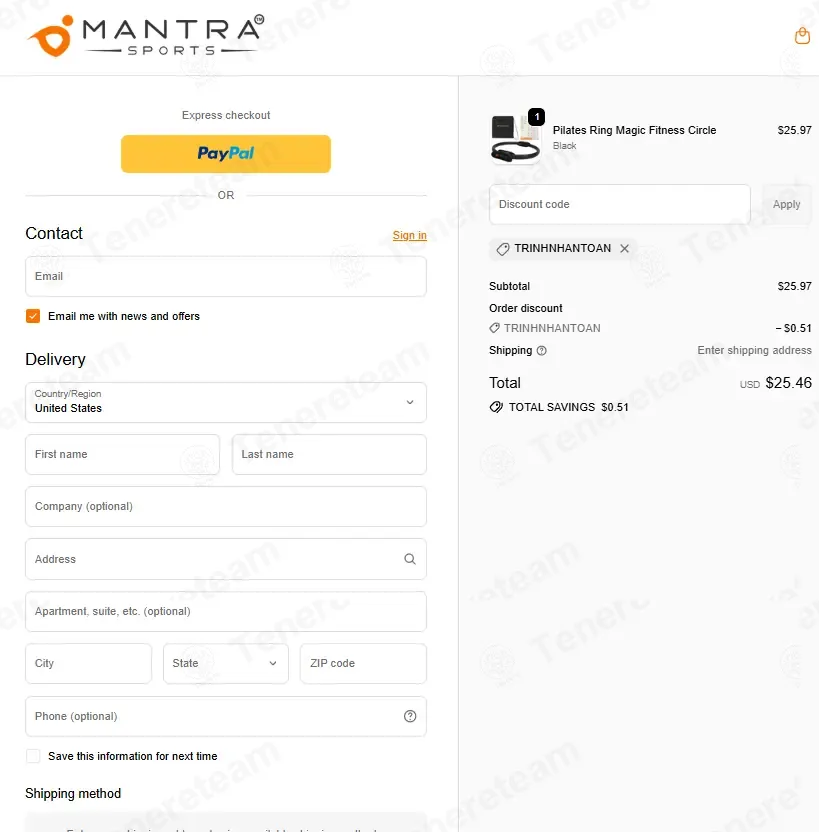The image size is (819, 832).
Task: Click the Enter shipping address text
Action: click(x=754, y=350)
